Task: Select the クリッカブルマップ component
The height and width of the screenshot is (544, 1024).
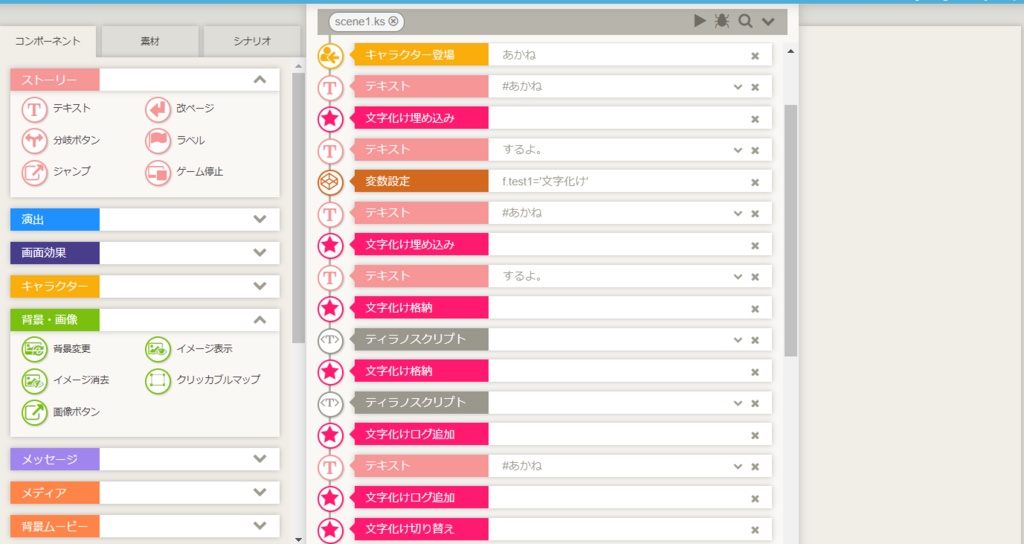Action: pyautogui.click(x=158, y=380)
